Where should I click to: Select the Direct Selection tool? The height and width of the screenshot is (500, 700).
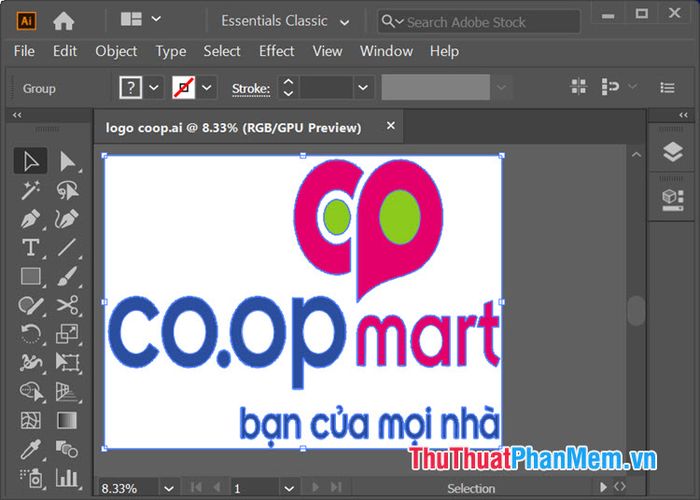[67, 161]
